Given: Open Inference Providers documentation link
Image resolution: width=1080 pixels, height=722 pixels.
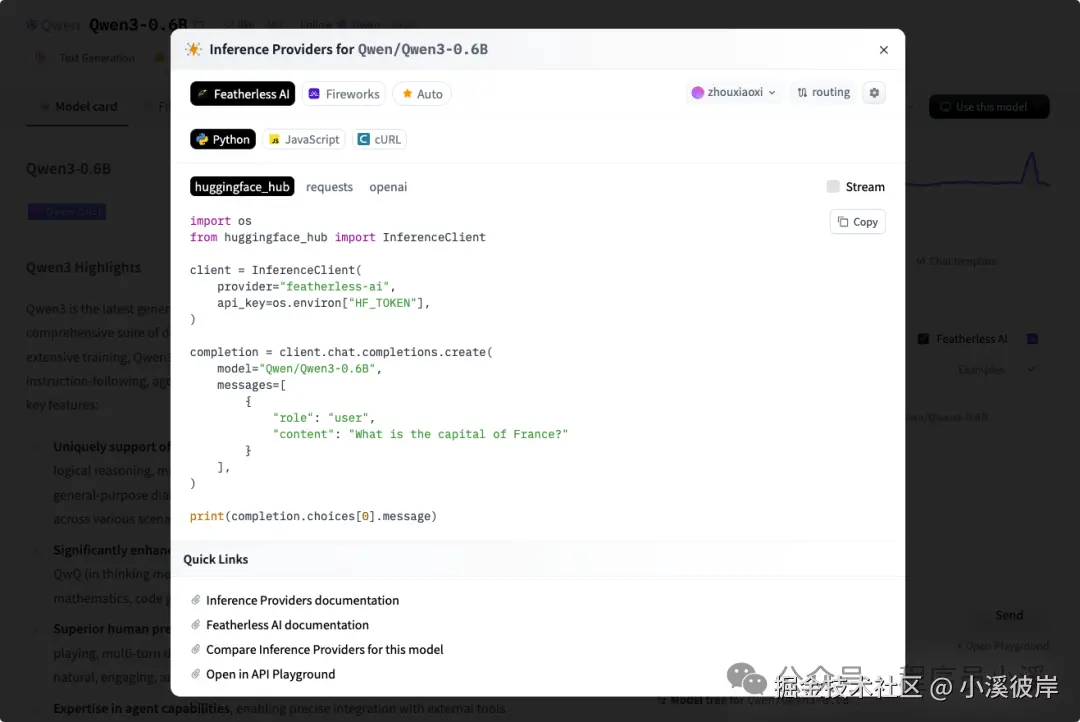Looking at the screenshot, I should pos(302,600).
